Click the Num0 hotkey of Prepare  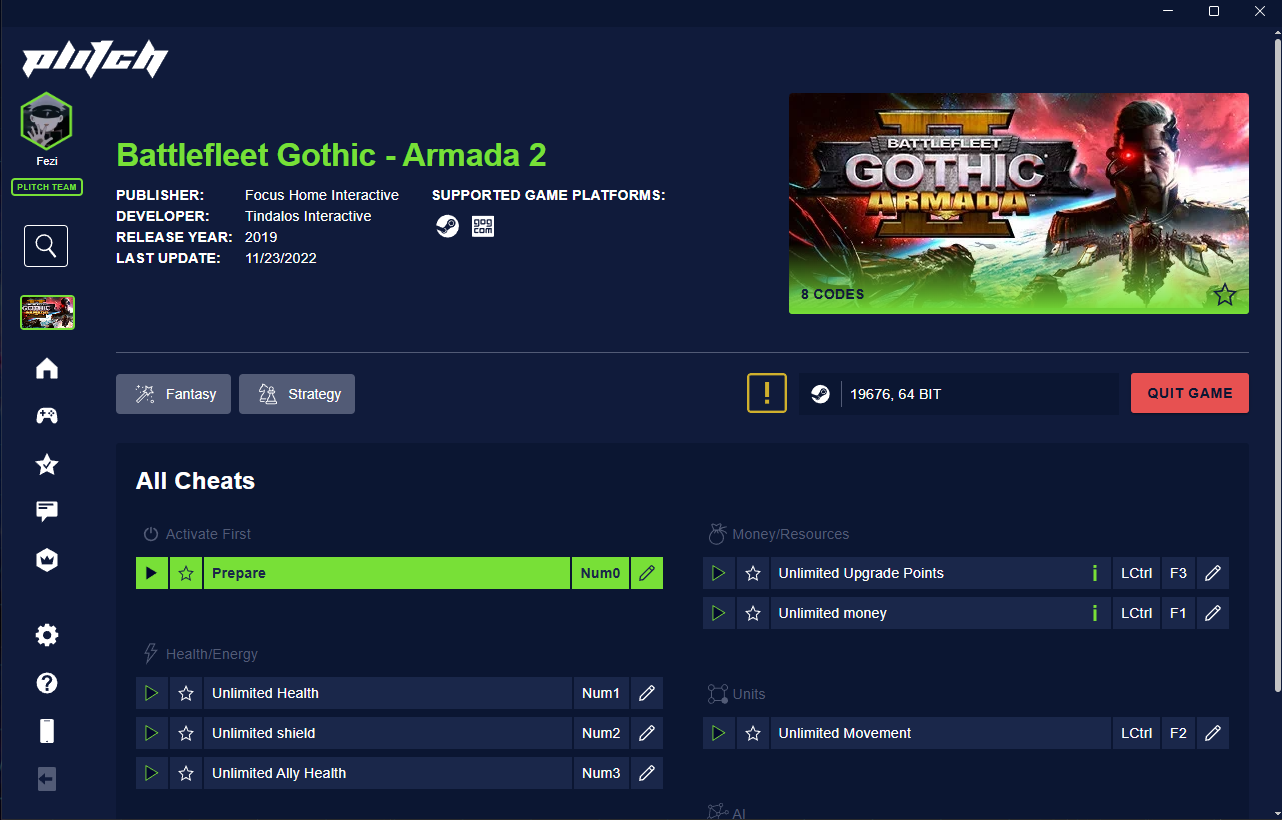601,573
